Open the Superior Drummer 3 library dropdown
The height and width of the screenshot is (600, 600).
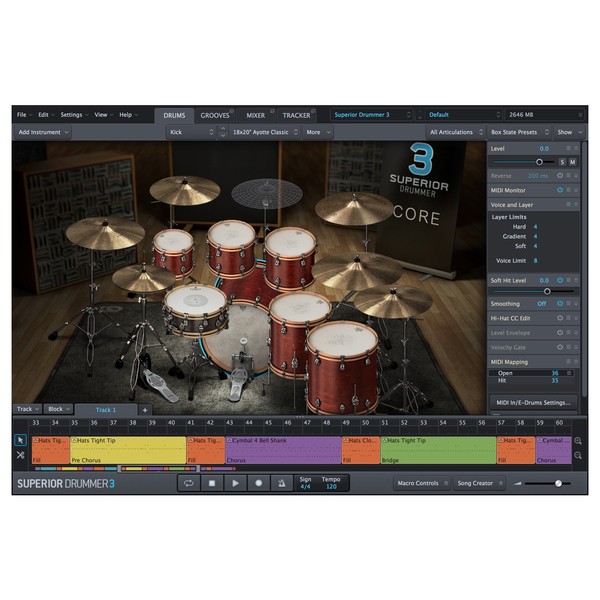[372, 115]
